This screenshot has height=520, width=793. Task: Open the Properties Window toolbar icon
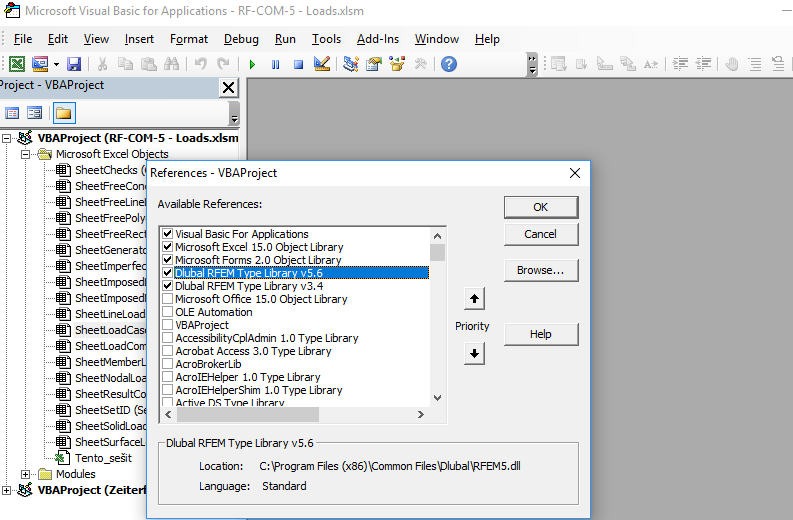[374, 64]
